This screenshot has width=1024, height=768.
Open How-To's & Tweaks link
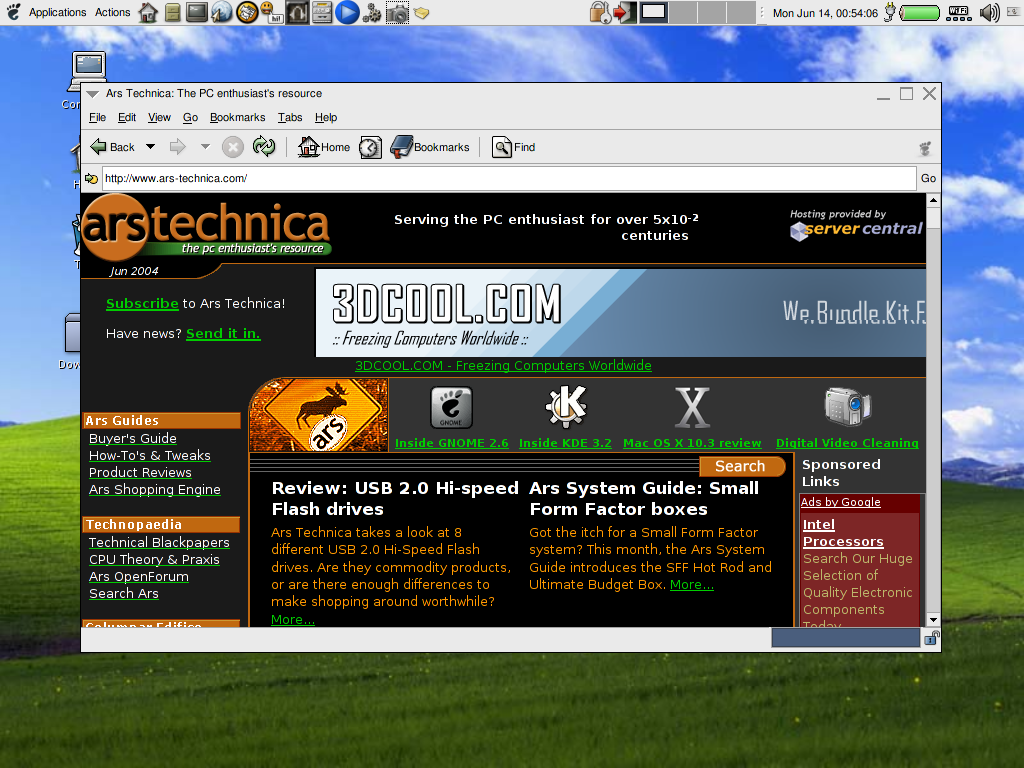[150, 455]
